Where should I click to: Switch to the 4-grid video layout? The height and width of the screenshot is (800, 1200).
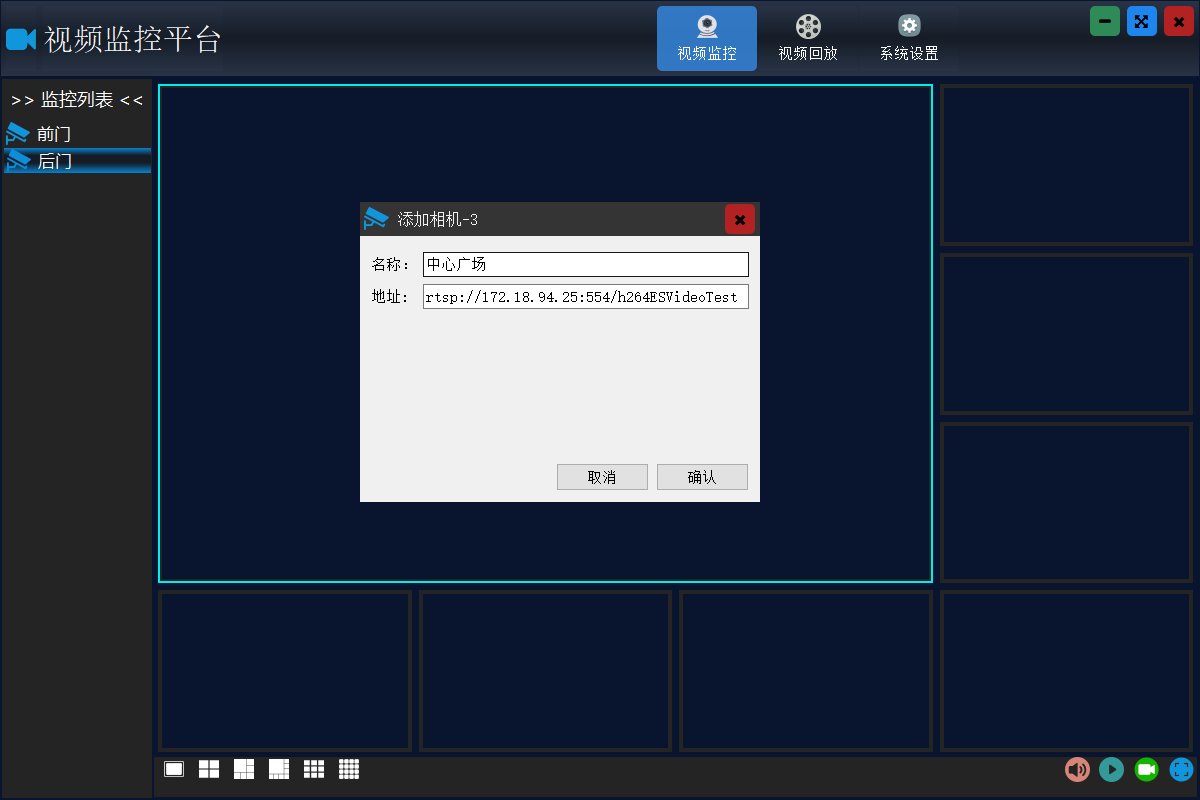[x=209, y=769]
